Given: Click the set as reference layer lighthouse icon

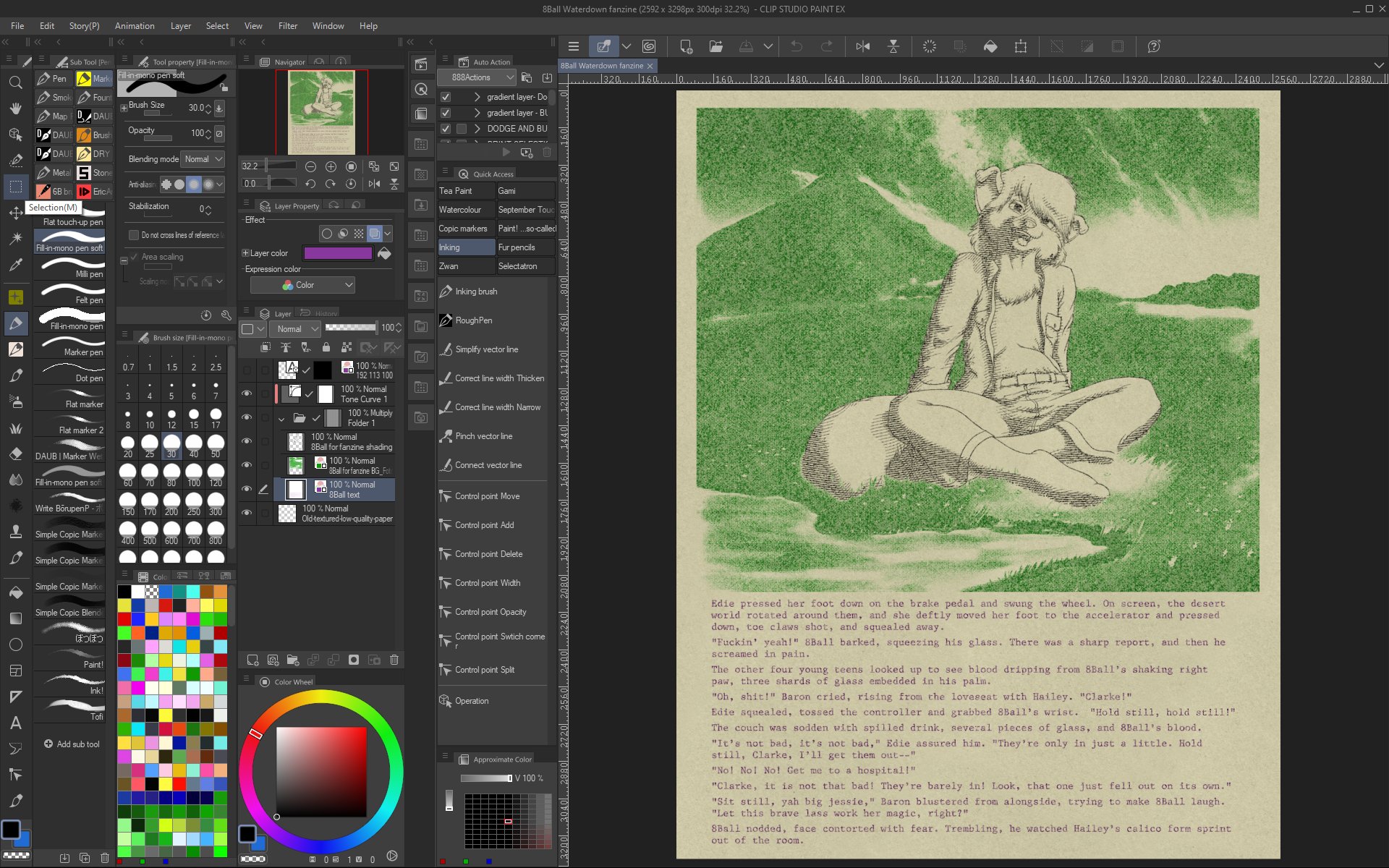Looking at the screenshot, I should point(286,348).
